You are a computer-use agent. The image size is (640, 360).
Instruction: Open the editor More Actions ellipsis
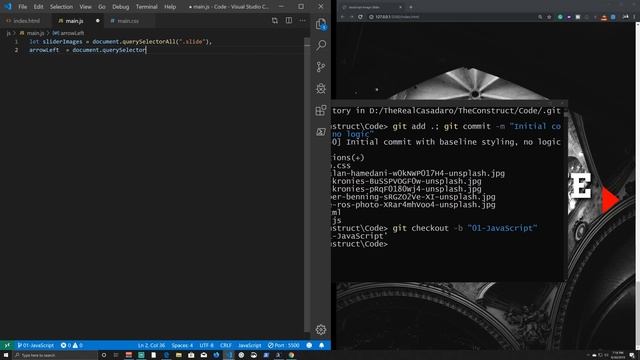tap(302, 20)
